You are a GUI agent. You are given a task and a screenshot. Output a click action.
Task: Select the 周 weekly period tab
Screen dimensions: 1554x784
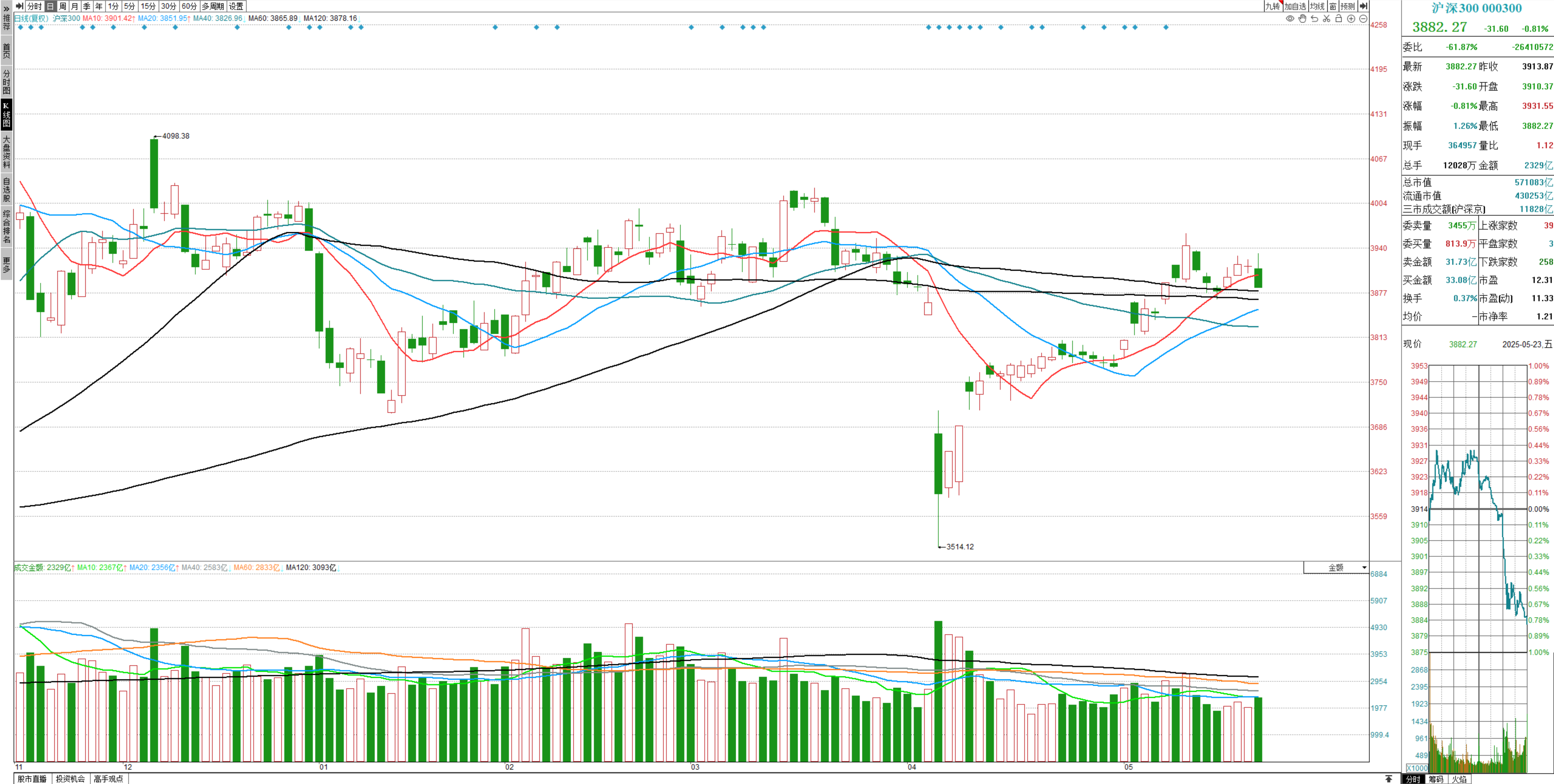[x=62, y=6]
